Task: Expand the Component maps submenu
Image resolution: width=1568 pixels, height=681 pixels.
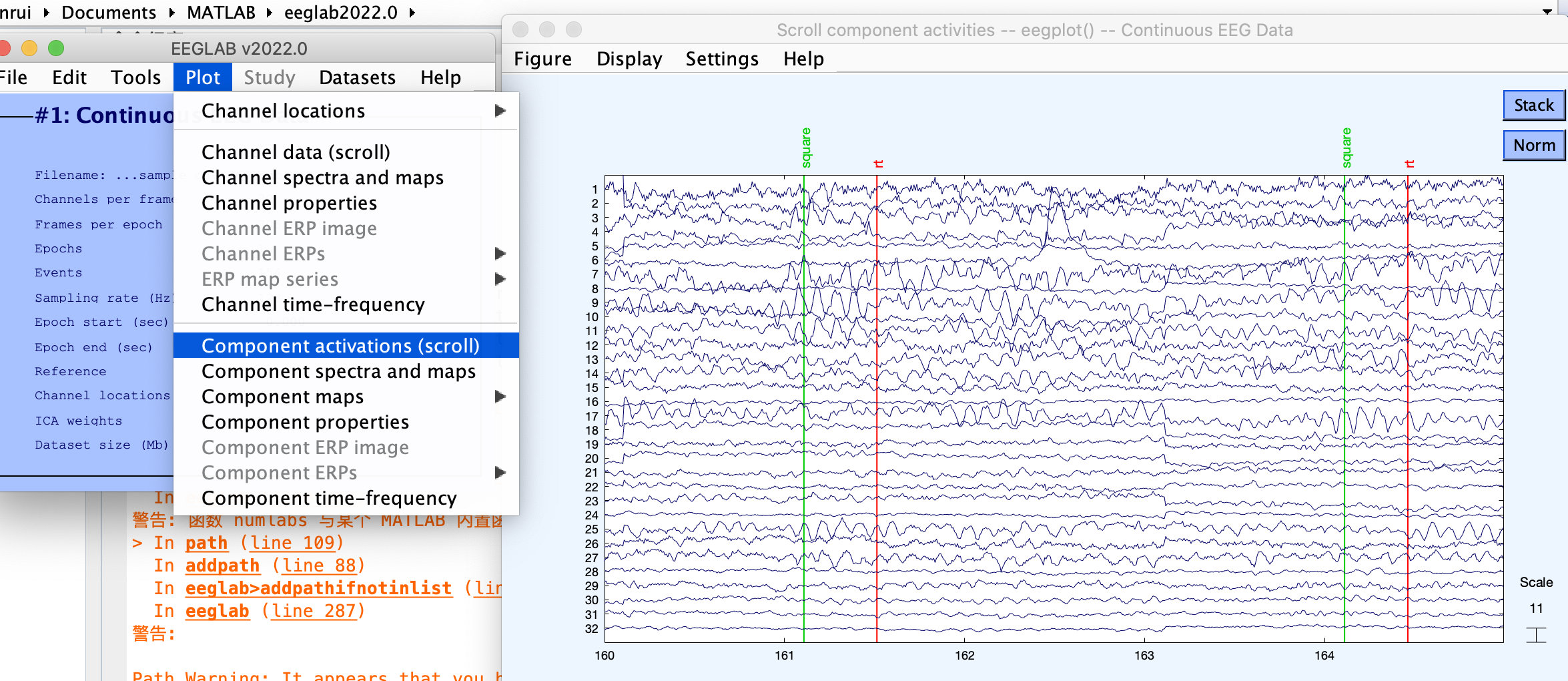Action: 346,397
